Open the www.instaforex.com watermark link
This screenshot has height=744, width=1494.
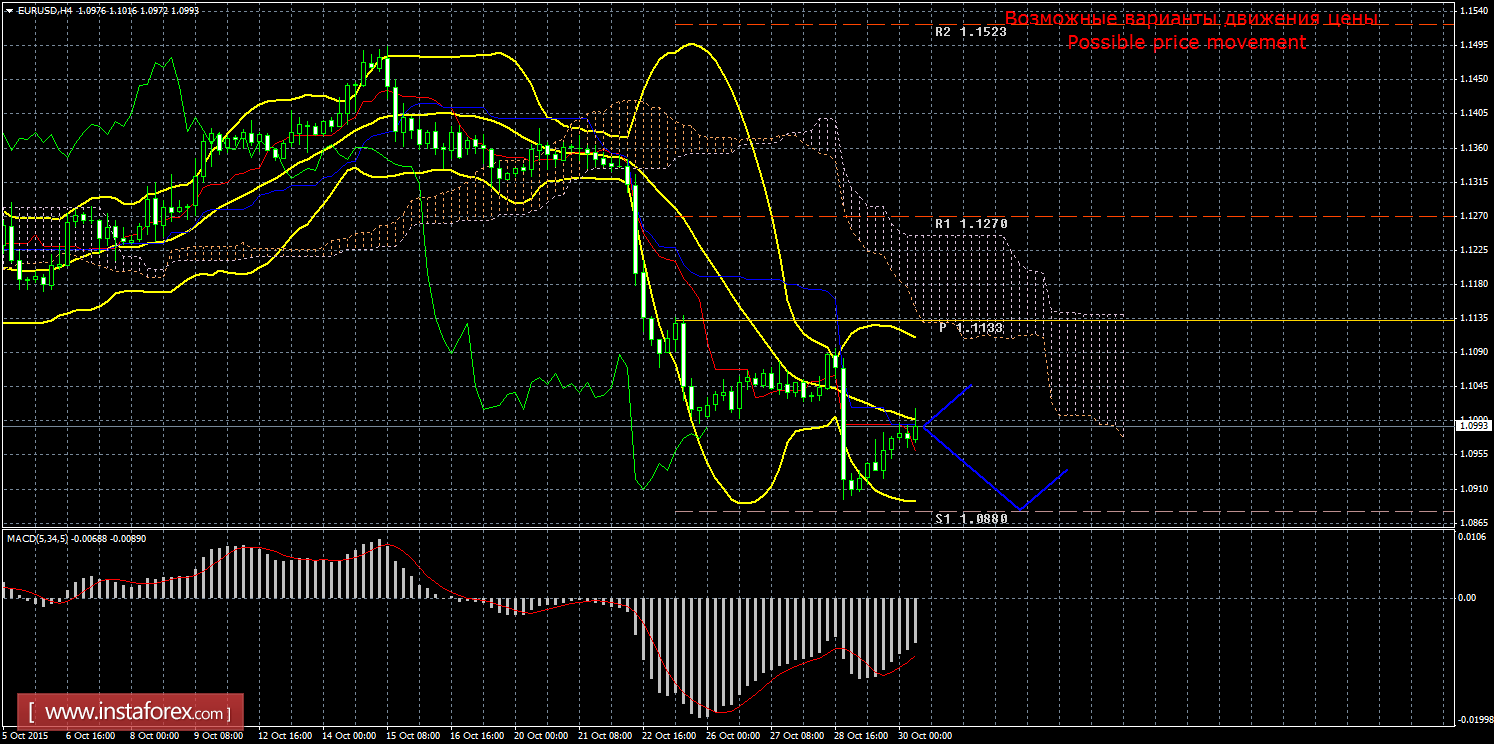click(137, 713)
